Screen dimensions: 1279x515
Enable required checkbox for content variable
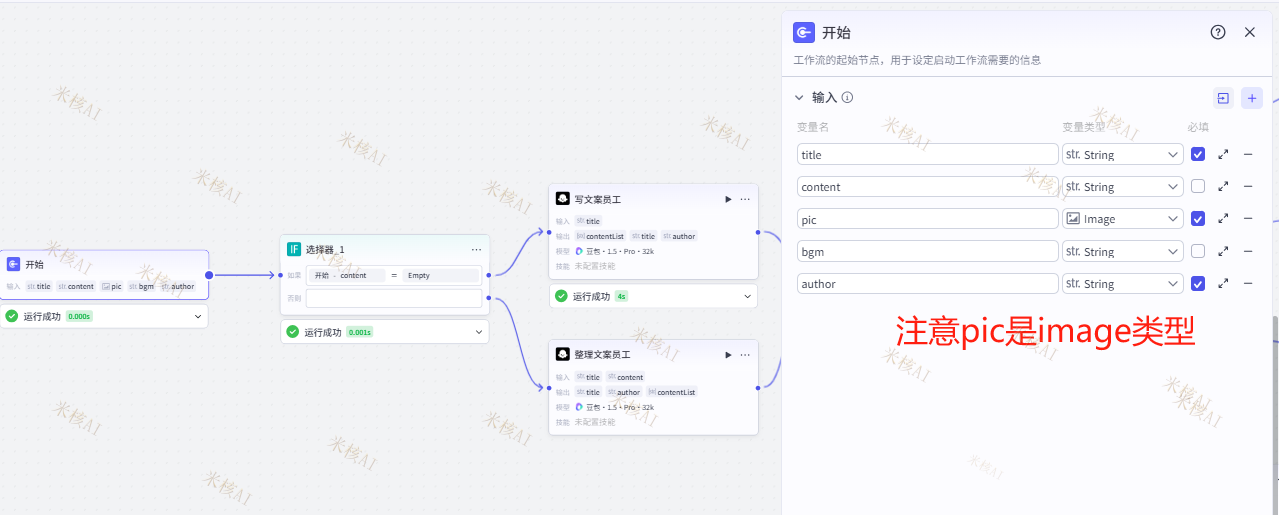[x=1198, y=187]
